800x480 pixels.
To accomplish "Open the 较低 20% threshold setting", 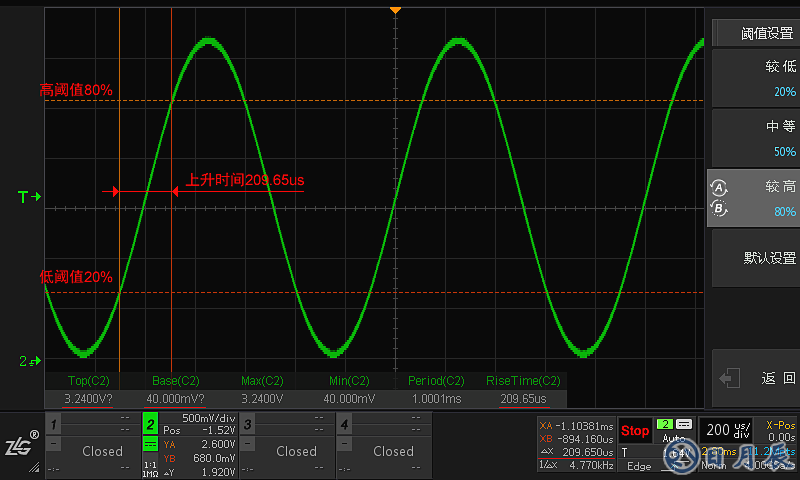I will point(755,78).
